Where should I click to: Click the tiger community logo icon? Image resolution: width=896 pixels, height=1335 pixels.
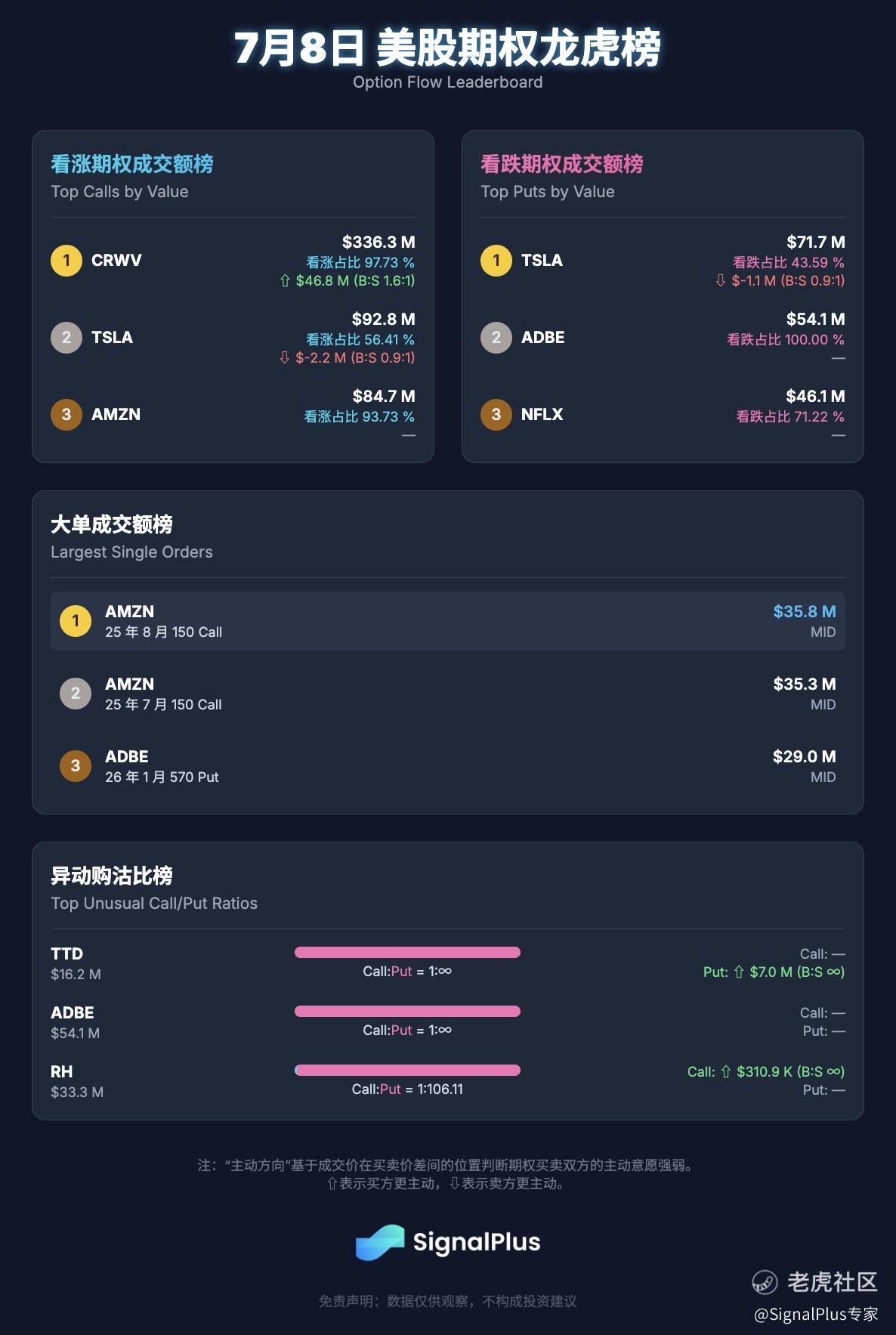click(765, 1282)
